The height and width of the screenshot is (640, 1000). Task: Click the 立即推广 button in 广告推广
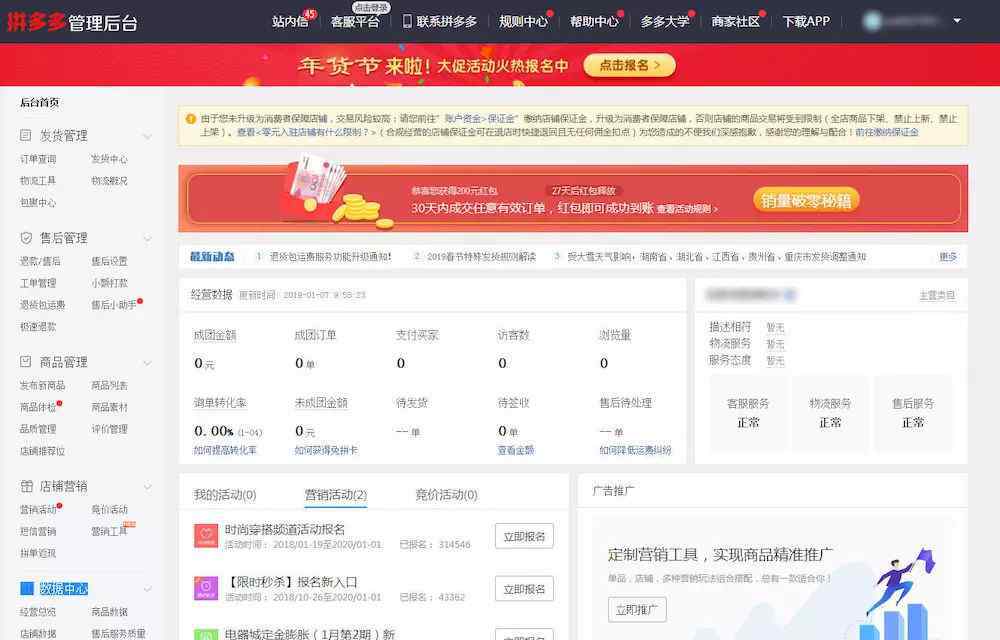pos(637,609)
